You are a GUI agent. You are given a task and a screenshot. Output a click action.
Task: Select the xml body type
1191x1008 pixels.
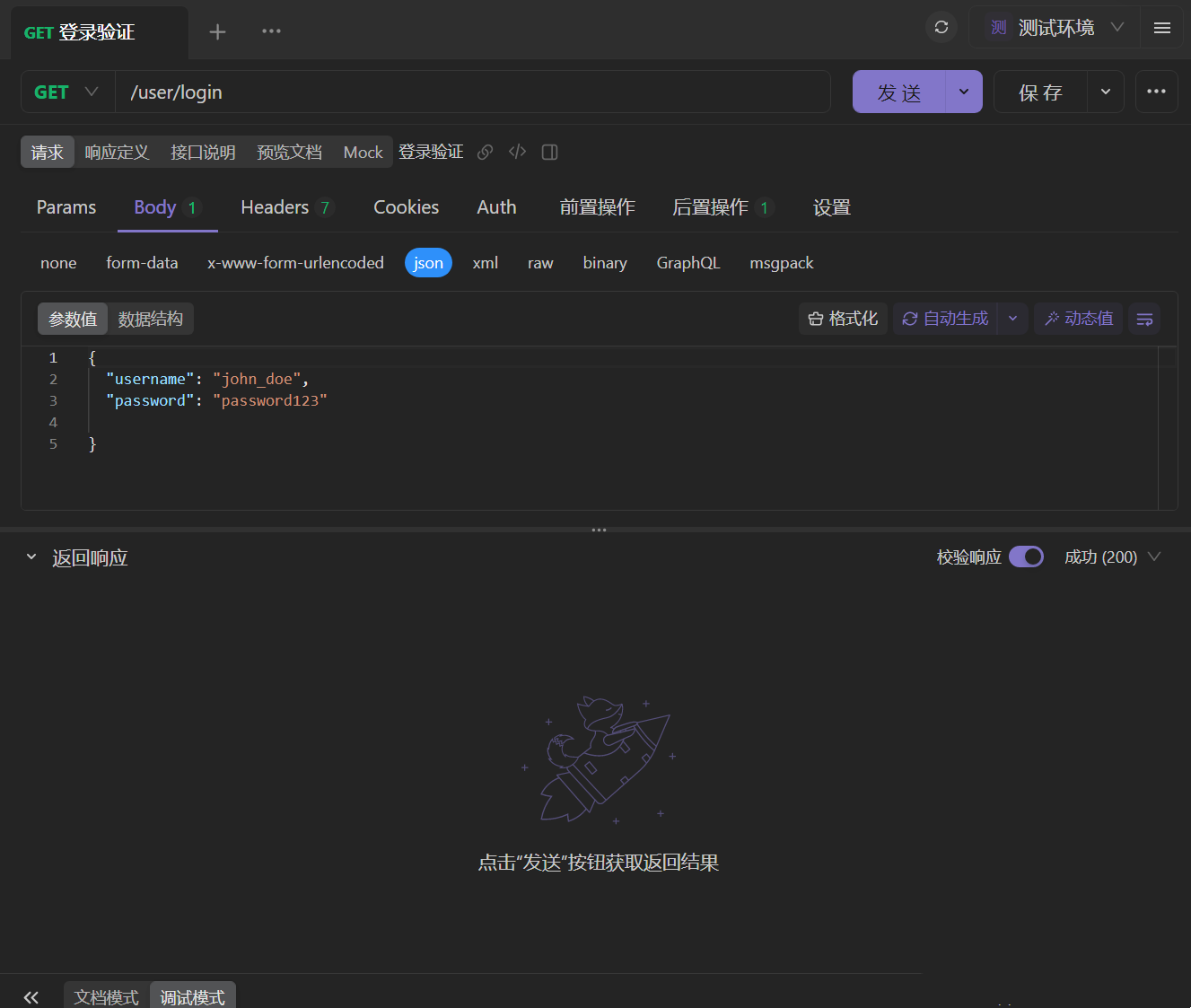pyautogui.click(x=485, y=263)
